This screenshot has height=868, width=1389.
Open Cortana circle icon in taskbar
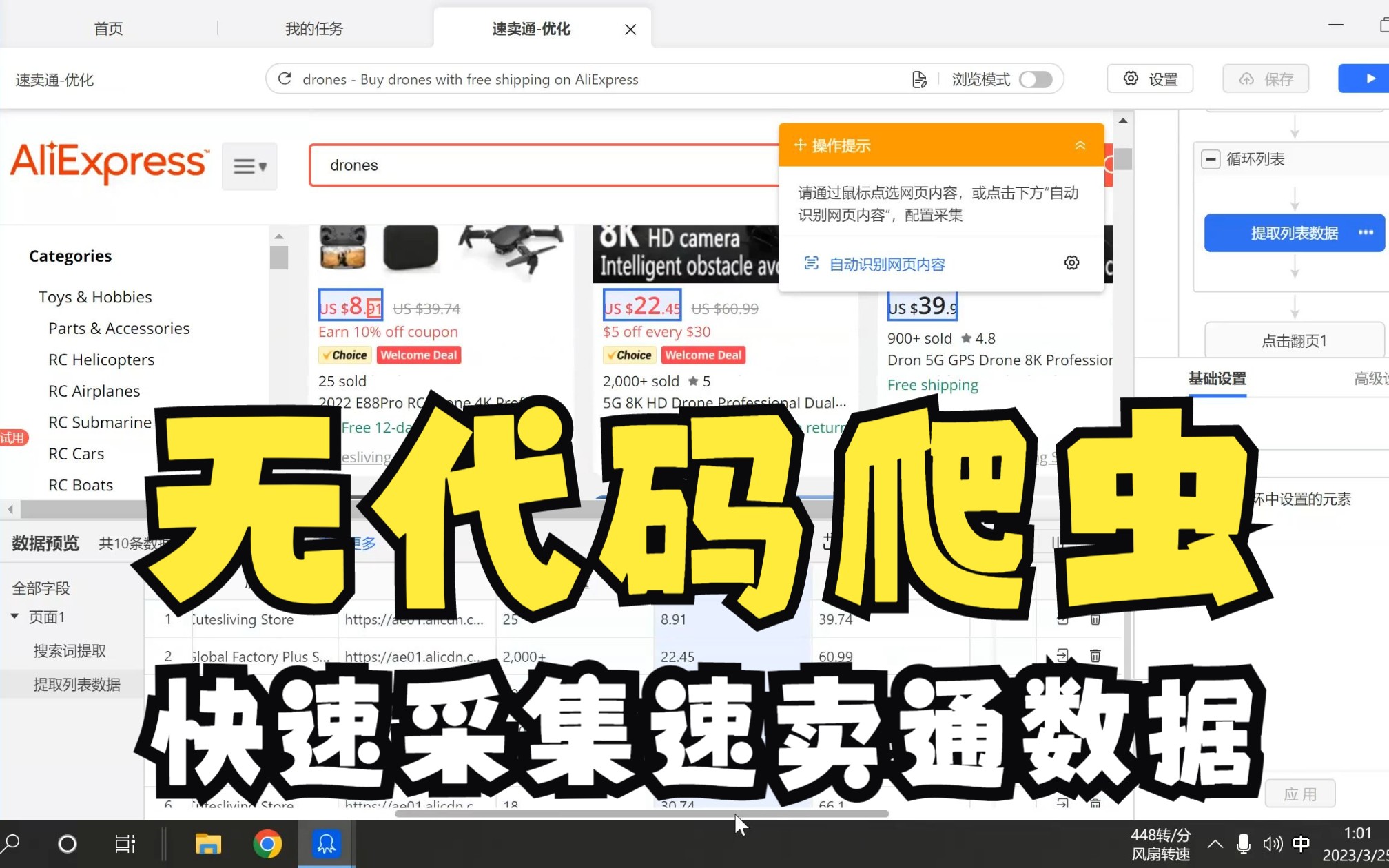(x=68, y=843)
